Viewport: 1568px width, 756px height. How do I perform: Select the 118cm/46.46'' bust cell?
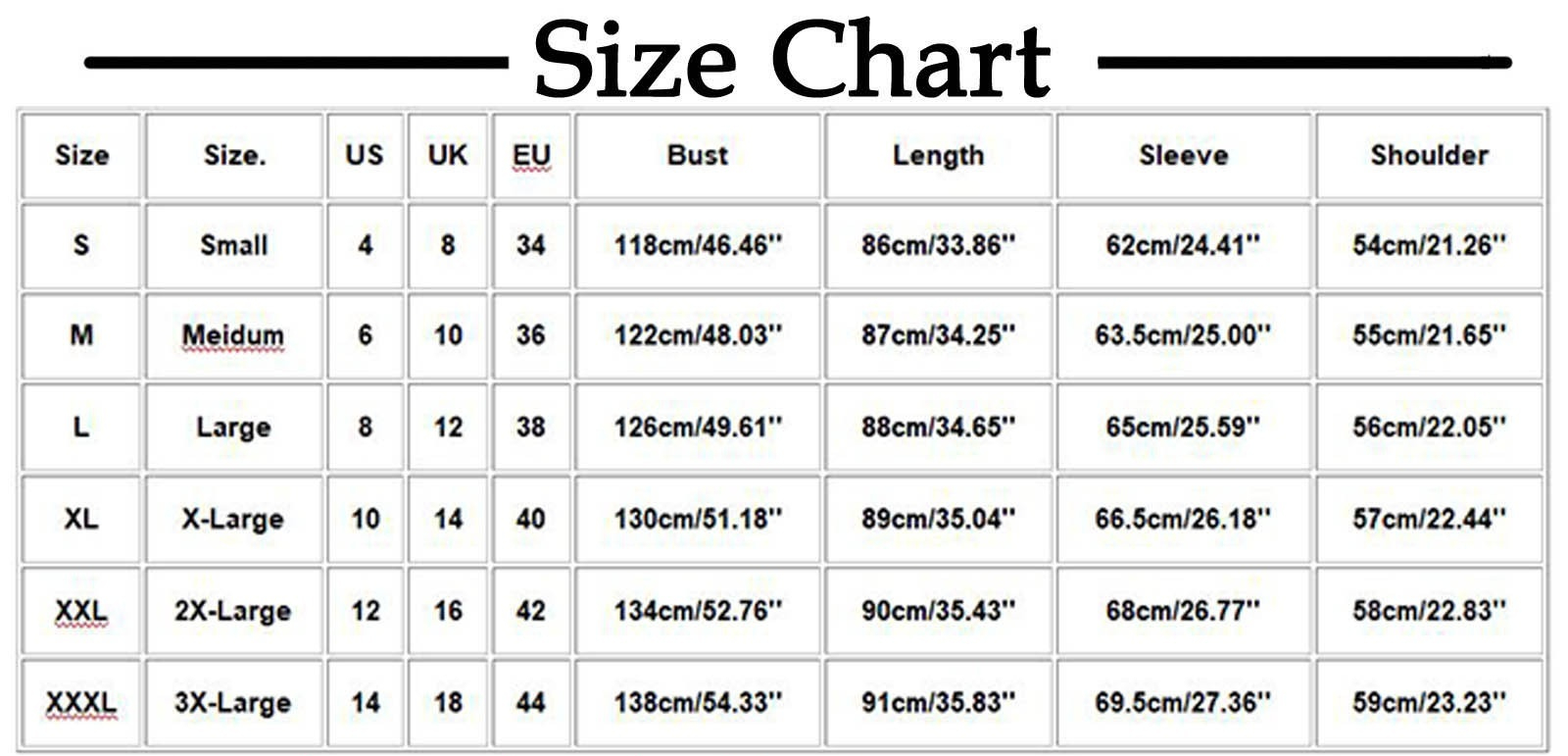[697, 245]
